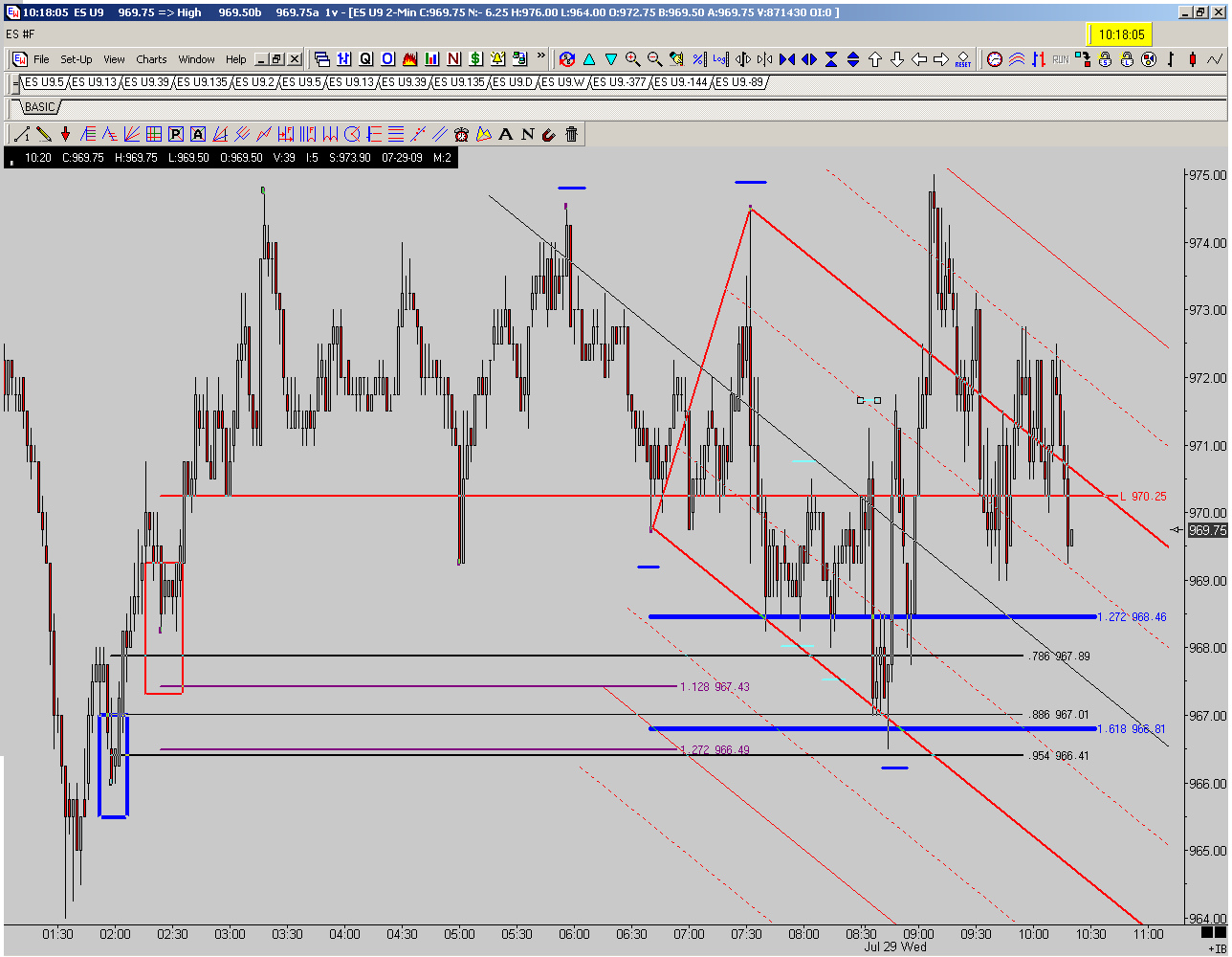
Task: Click the zoom in magnifier icon
Action: tap(632, 59)
